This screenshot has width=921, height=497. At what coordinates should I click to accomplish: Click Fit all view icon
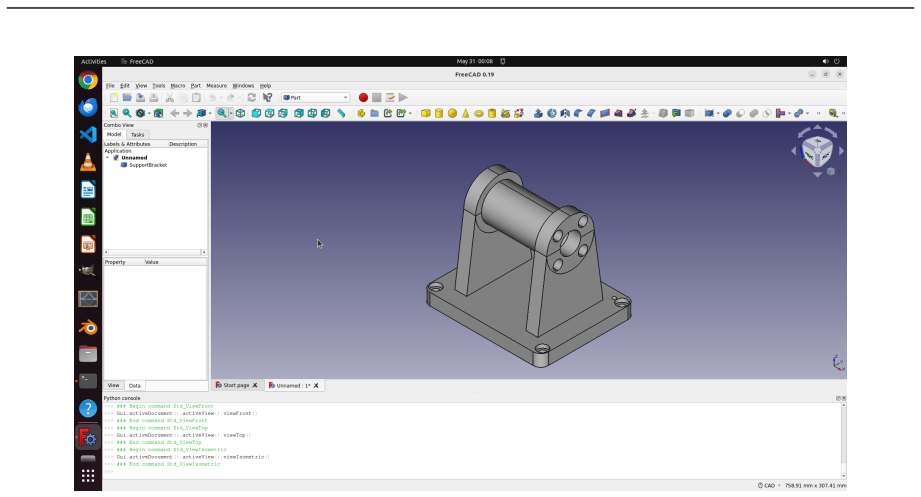pos(113,113)
